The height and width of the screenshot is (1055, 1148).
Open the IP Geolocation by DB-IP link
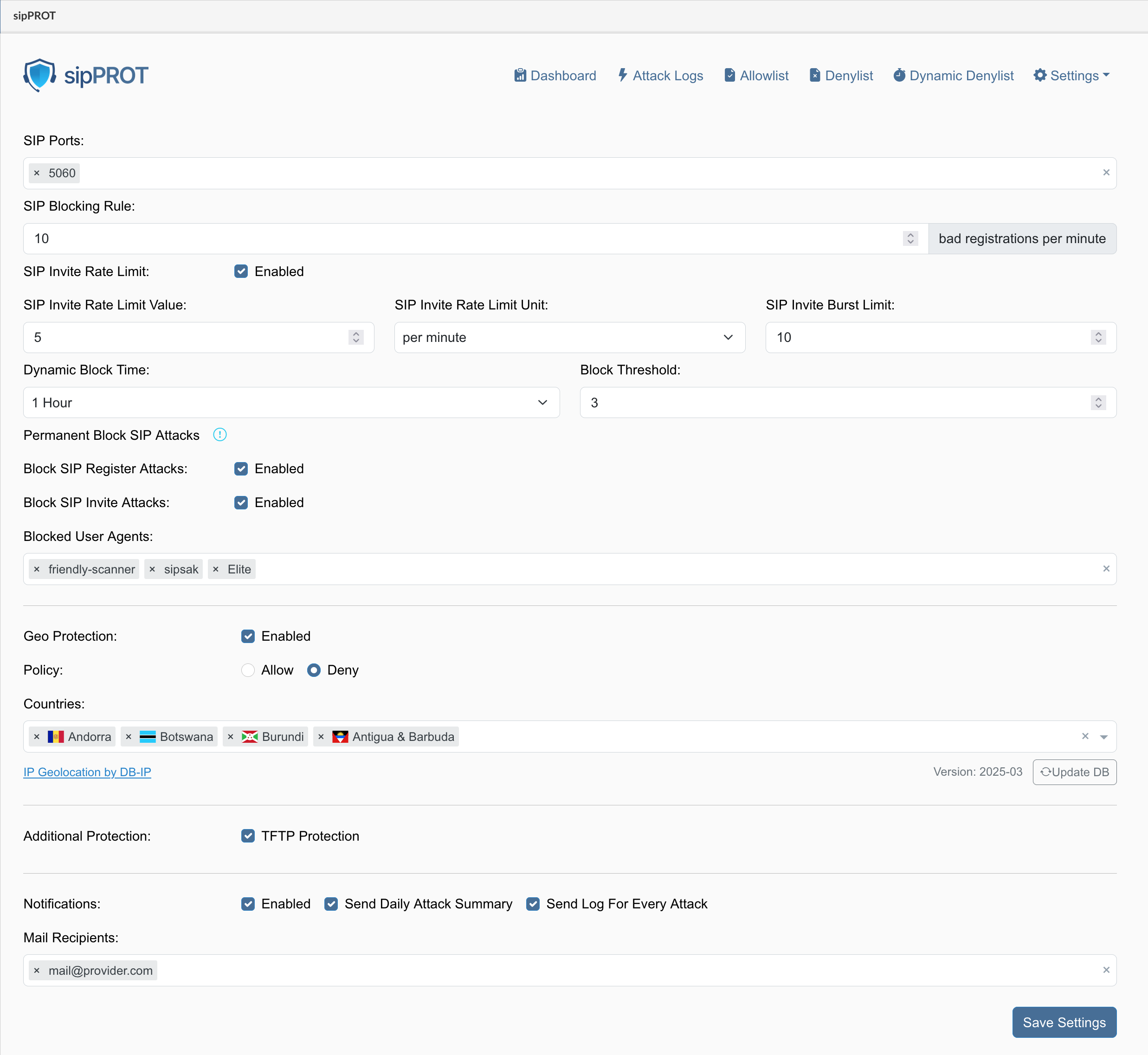tap(87, 772)
